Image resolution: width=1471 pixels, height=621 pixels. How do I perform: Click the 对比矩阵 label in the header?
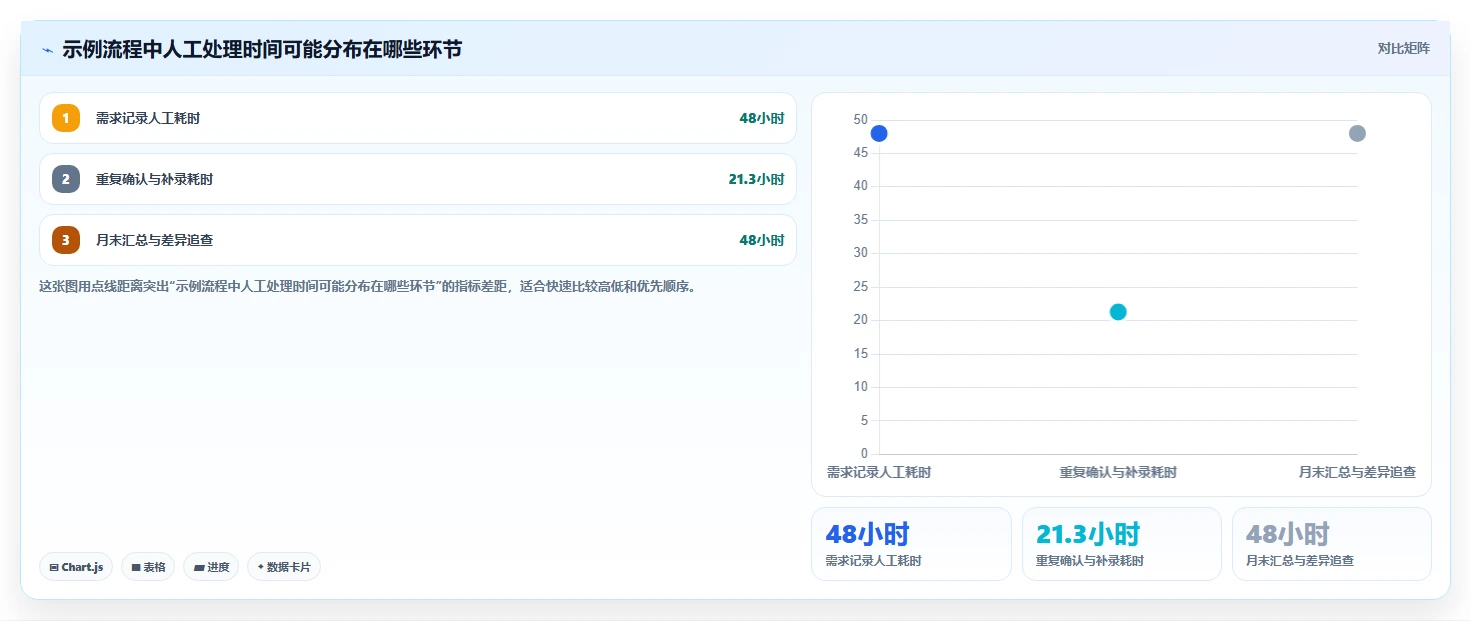point(1404,48)
